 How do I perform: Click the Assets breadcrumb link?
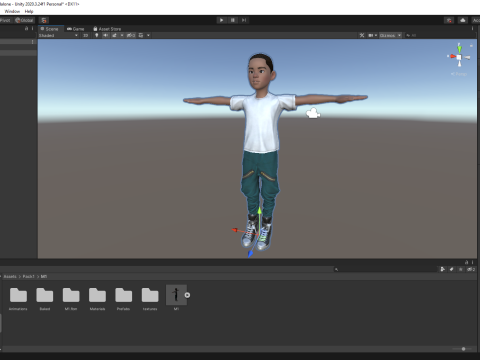[10, 277]
